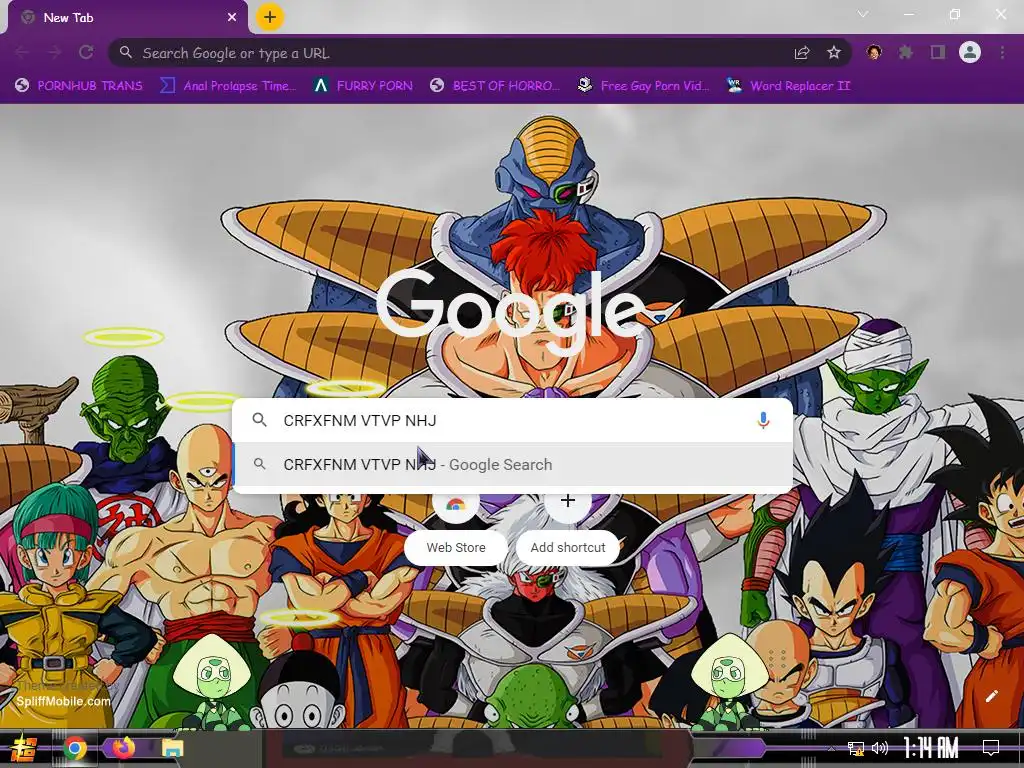The image size is (1024, 768).
Task: Close the New Tab tab
Action: point(232,18)
